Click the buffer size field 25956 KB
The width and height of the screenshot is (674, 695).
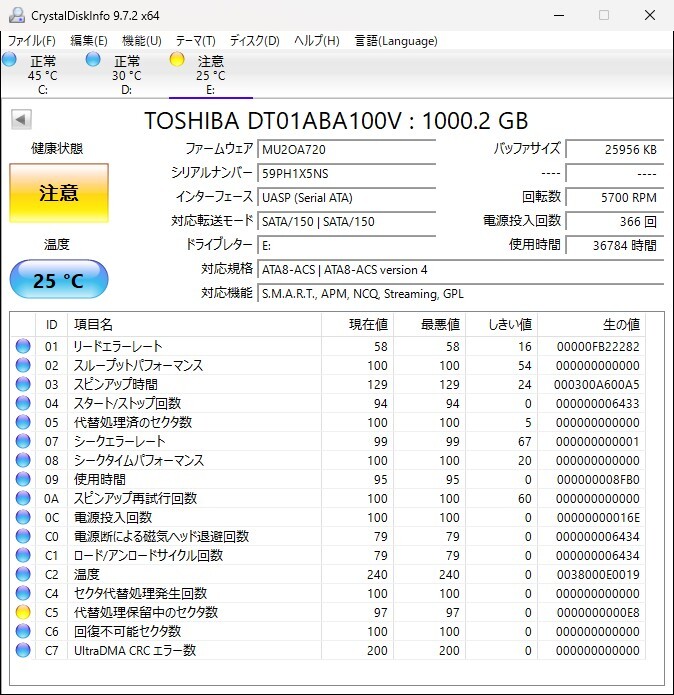click(x=615, y=149)
